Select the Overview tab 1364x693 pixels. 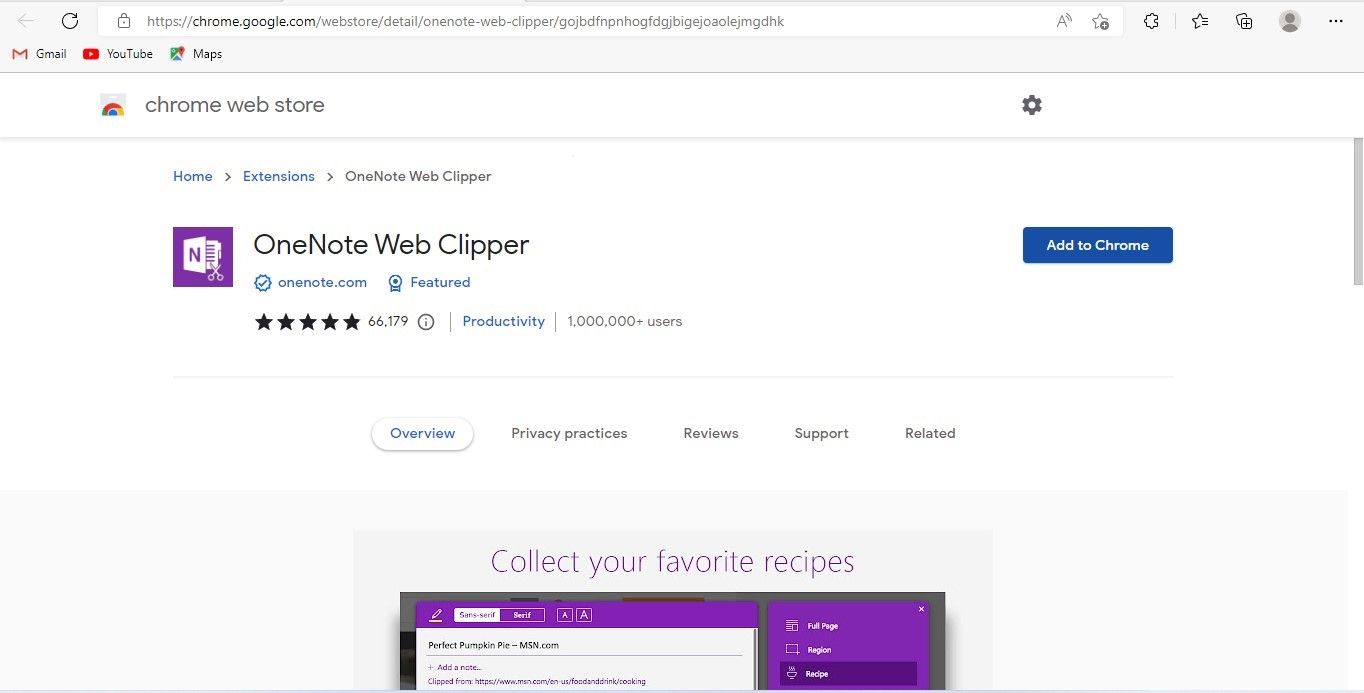point(422,433)
